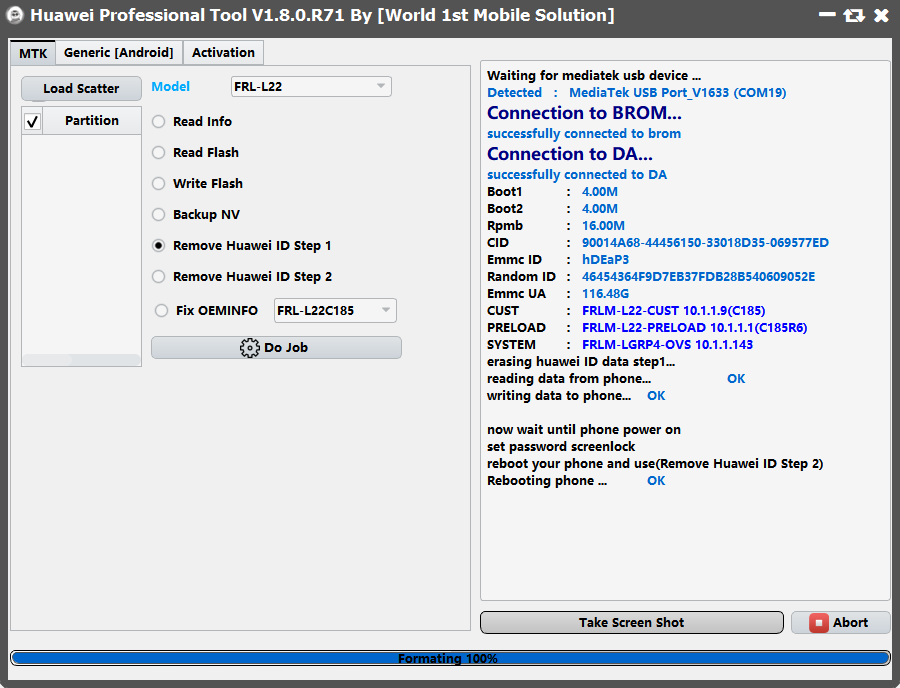Select Remove Huawei ID Step 2
This screenshot has height=688, width=900.
(158, 276)
